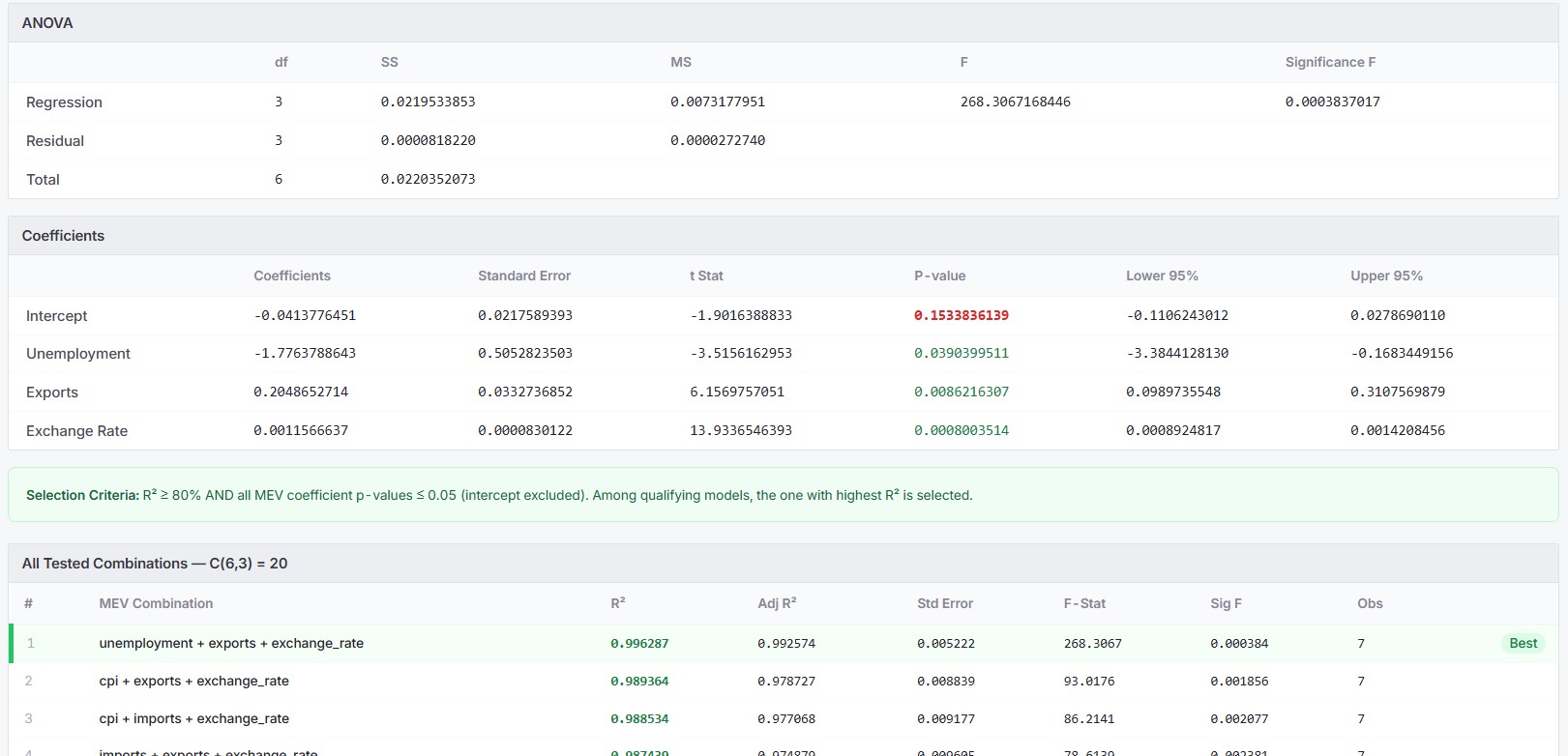Select the unemployment + exports + exchange_rate combination row
Image resolution: width=1568 pixels, height=756 pixels.
(784, 643)
